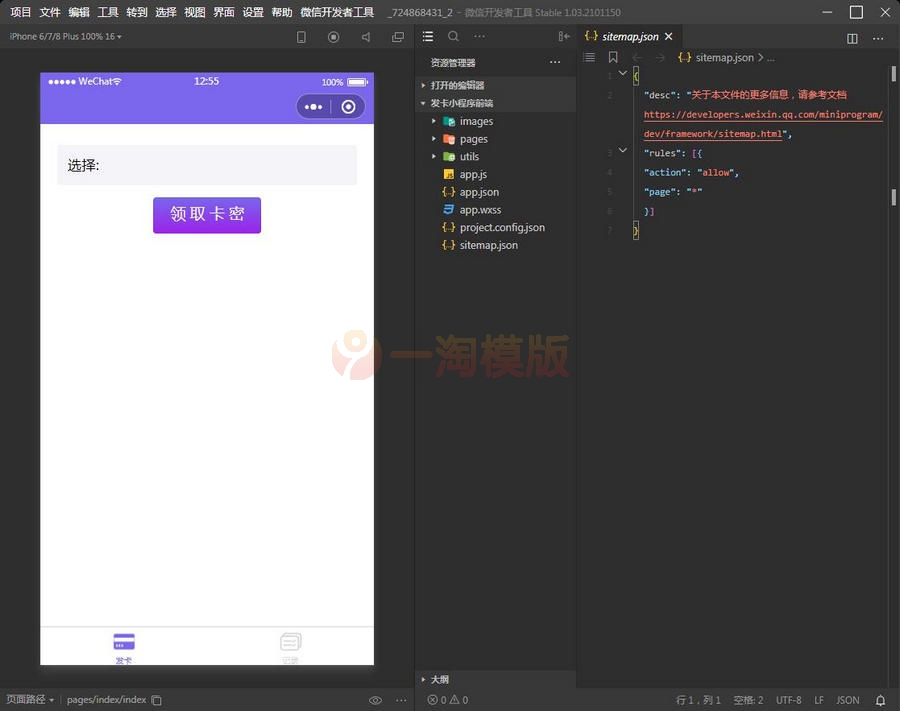
Task: Close the sitemap.json tab
Action: (669, 37)
